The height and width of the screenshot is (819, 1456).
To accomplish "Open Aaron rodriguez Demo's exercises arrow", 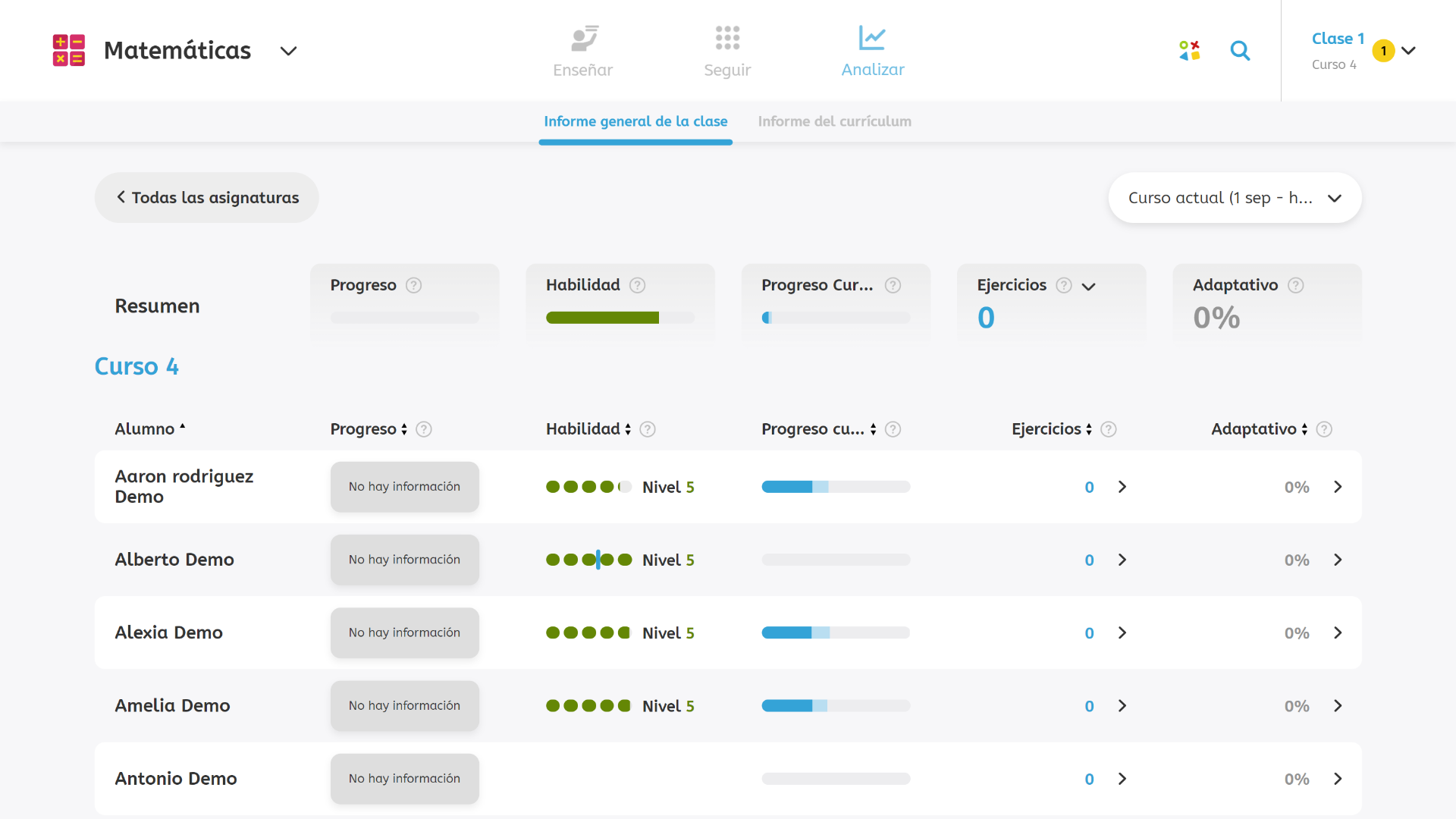I will (x=1122, y=487).
